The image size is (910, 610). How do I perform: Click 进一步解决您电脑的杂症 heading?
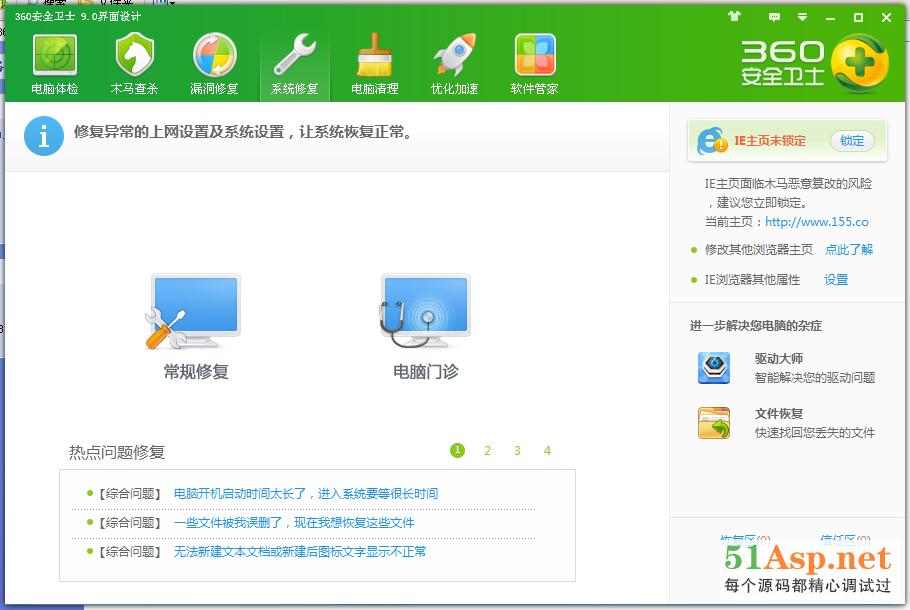[756, 326]
